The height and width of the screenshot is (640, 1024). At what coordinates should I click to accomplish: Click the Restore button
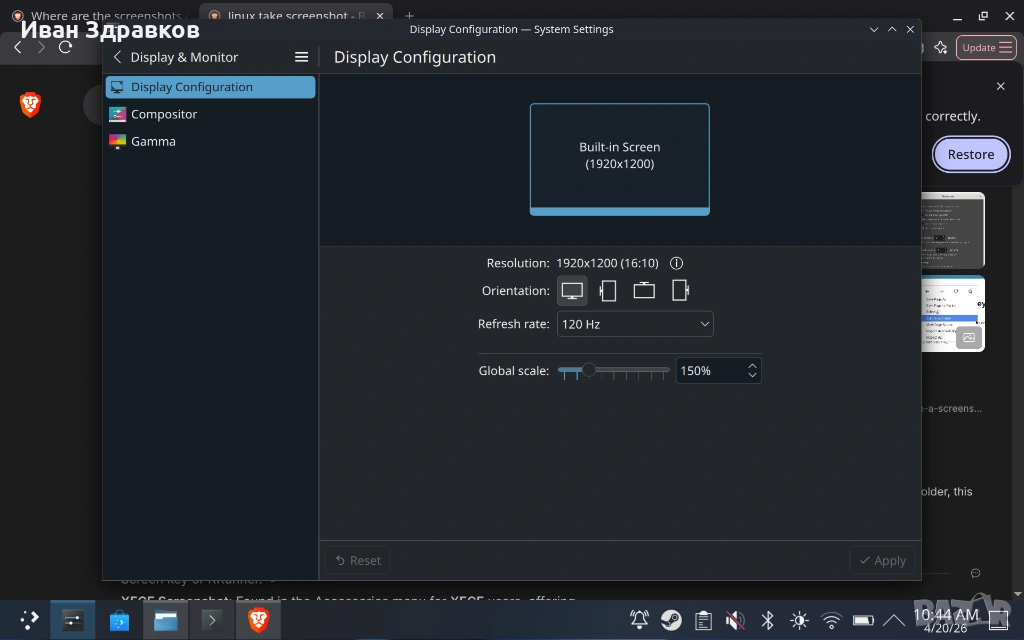point(970,155)
